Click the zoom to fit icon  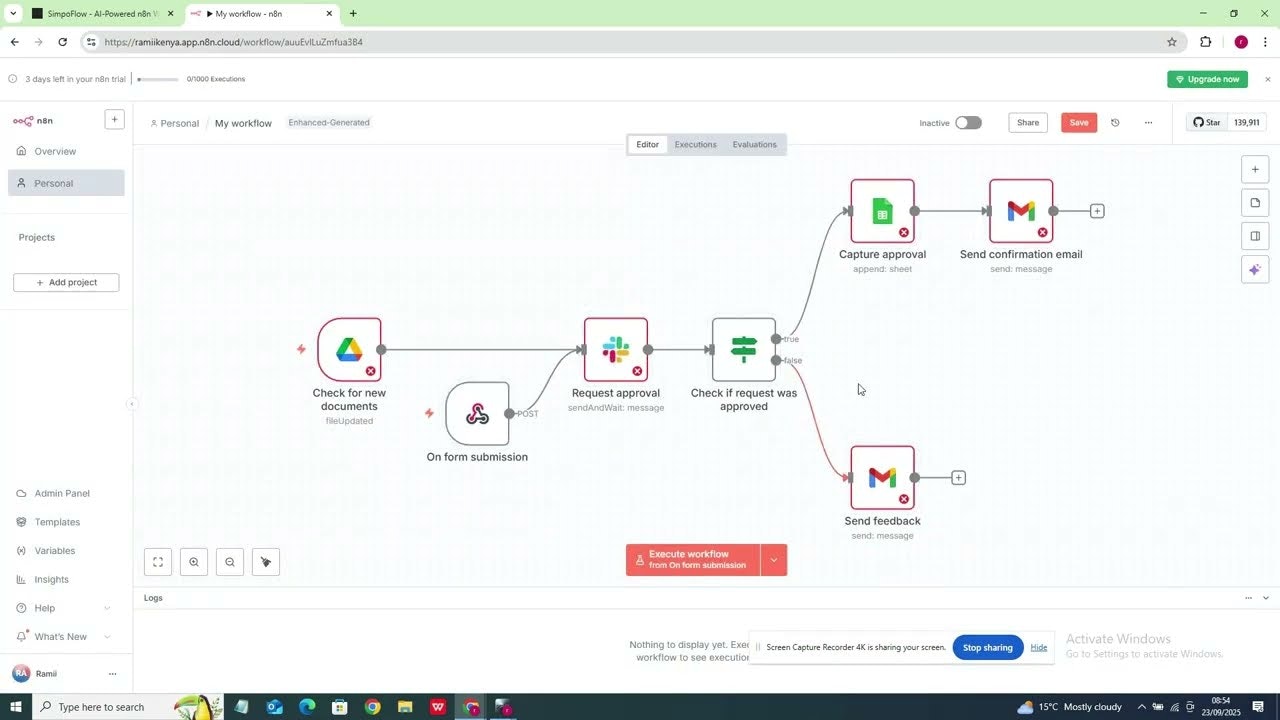[x=158, y=562]
